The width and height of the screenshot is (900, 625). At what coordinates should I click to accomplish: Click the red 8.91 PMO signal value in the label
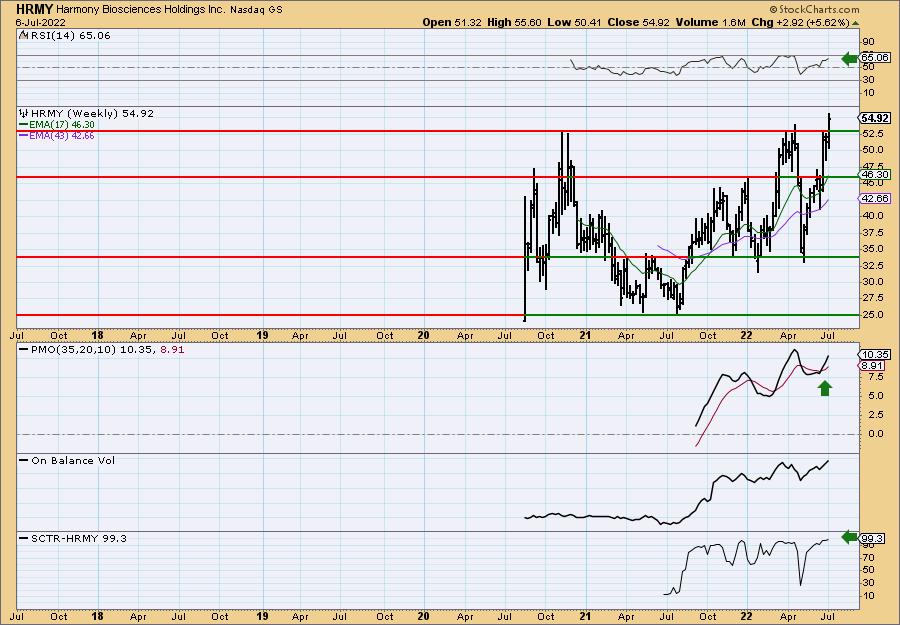coord(172,350)
